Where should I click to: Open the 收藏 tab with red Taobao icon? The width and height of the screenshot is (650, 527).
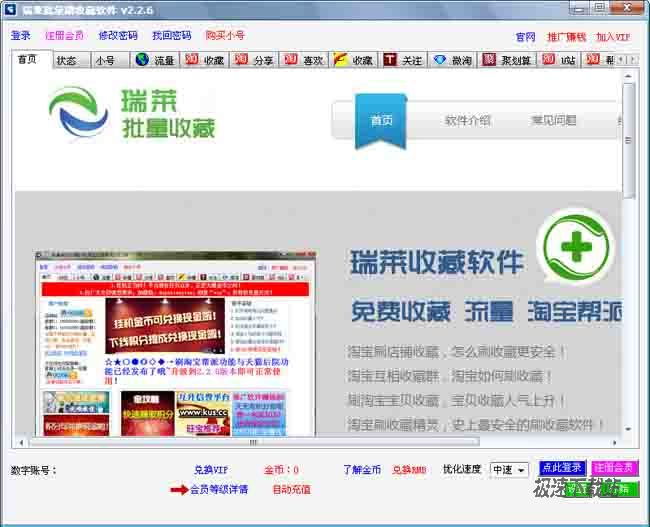click(204, 60)
